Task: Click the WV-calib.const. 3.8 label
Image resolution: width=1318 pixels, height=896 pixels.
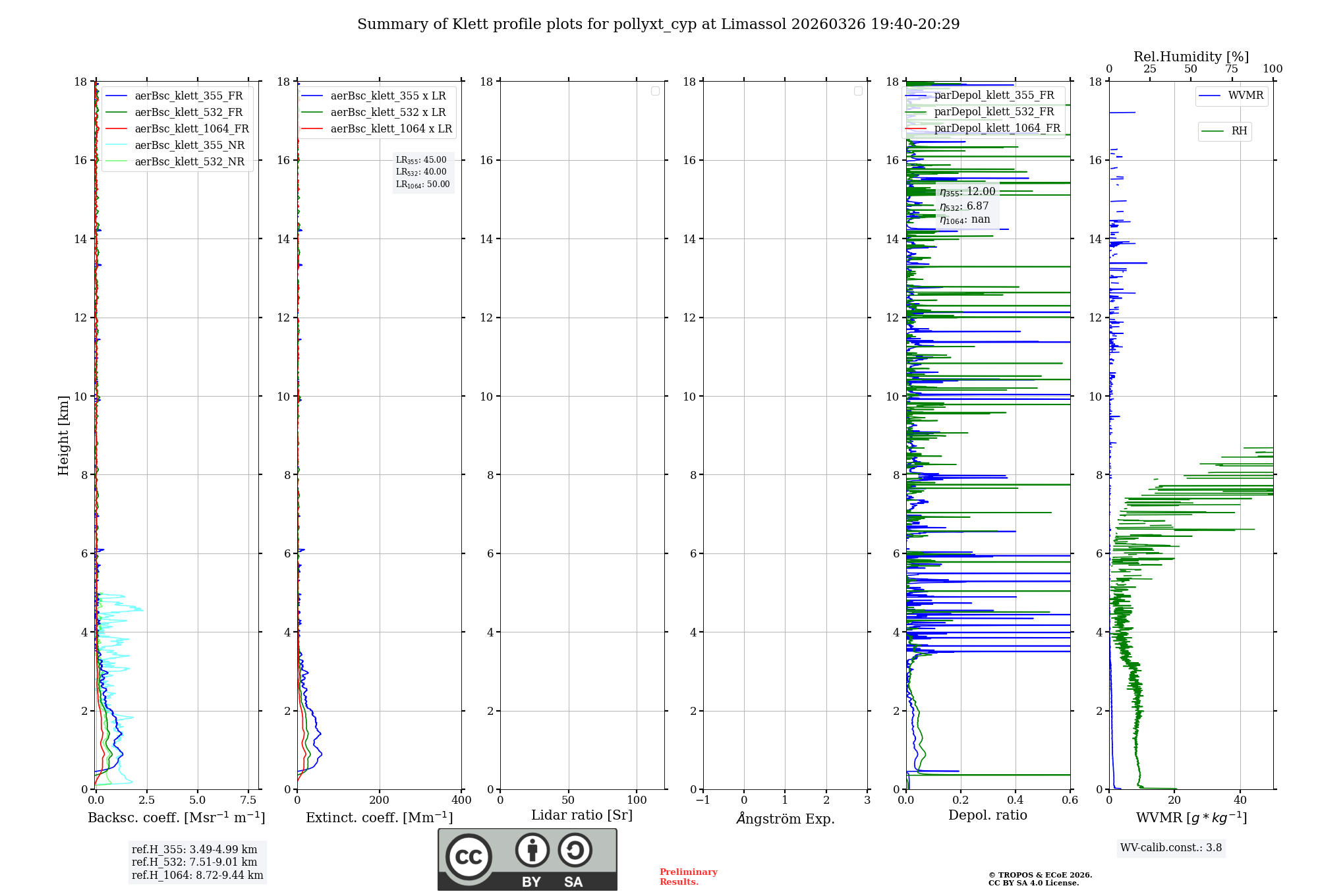Action: (1171, 848)
